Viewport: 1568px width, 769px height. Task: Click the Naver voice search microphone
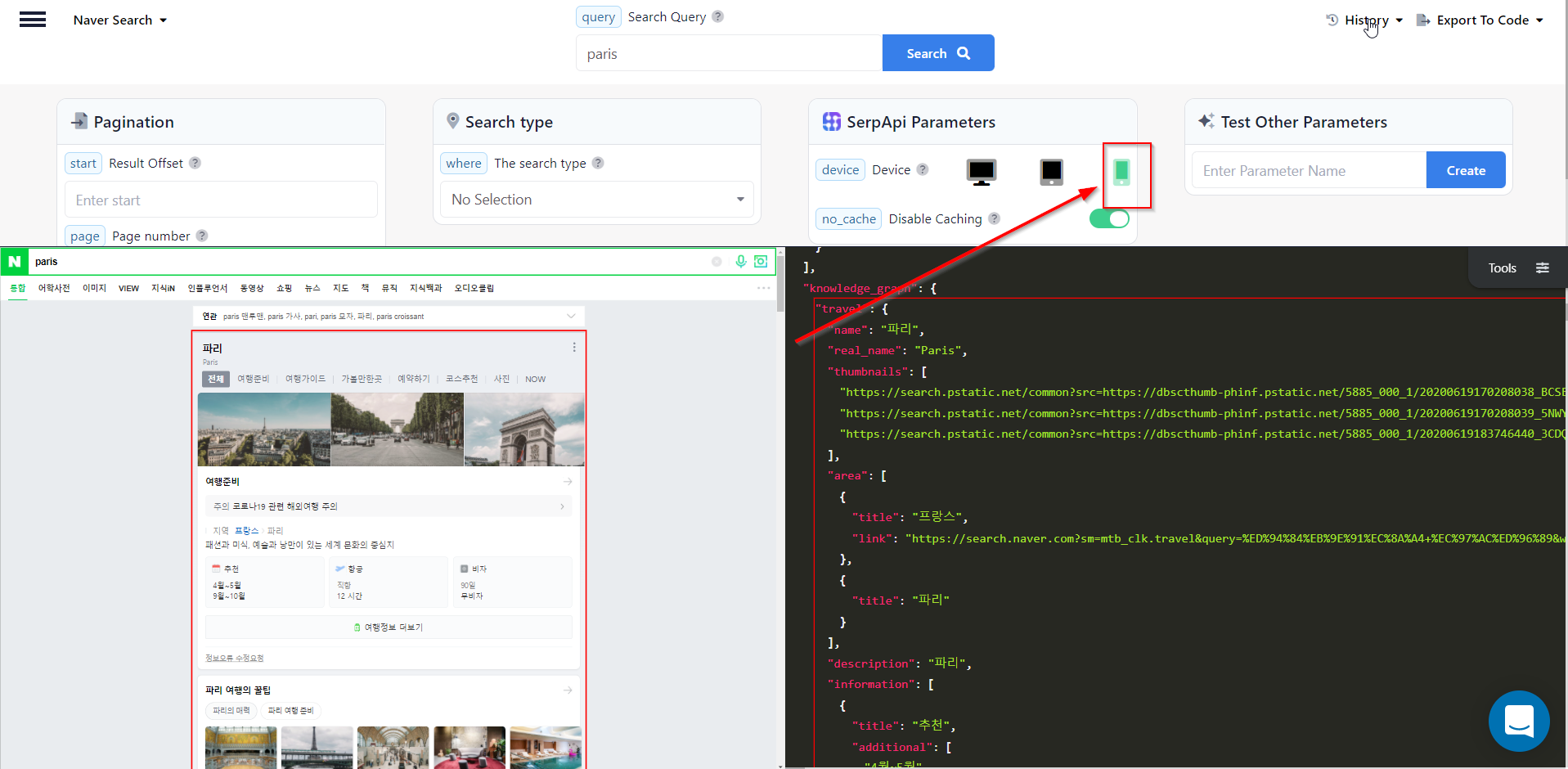tap(740, 262)
